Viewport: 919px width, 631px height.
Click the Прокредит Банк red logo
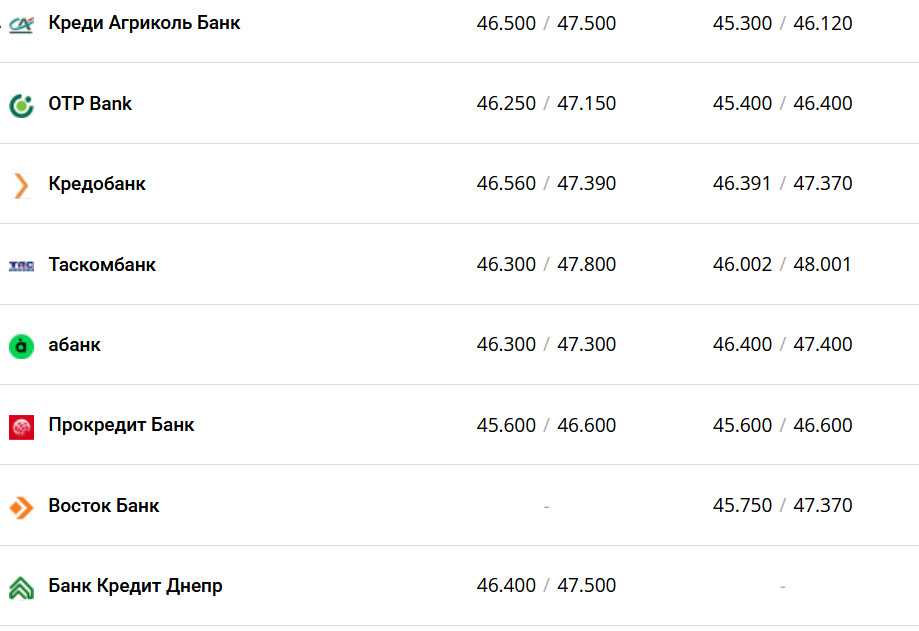pos(21,426)
